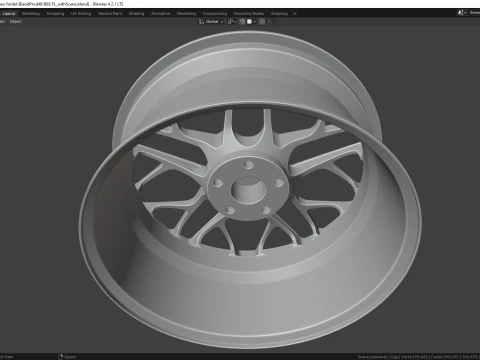The image size is (480, 360).
Task: Open the transform pivot point dropdown
Action: tap(232, 22)
